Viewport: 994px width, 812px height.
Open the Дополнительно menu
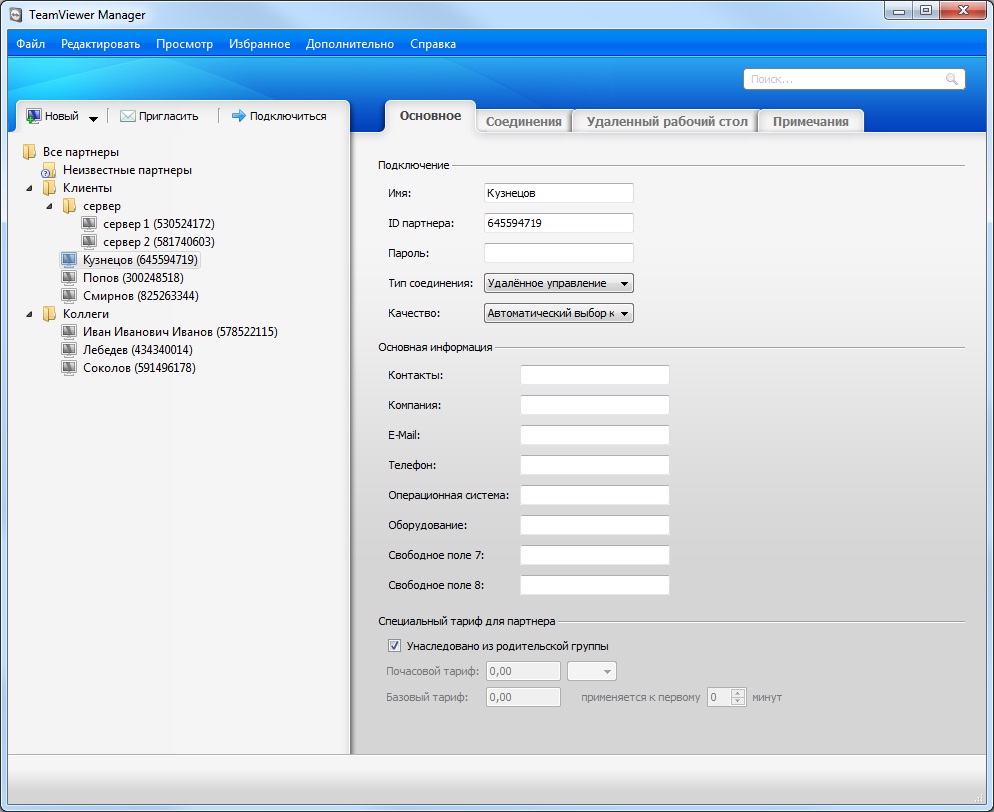pos(350,44)
